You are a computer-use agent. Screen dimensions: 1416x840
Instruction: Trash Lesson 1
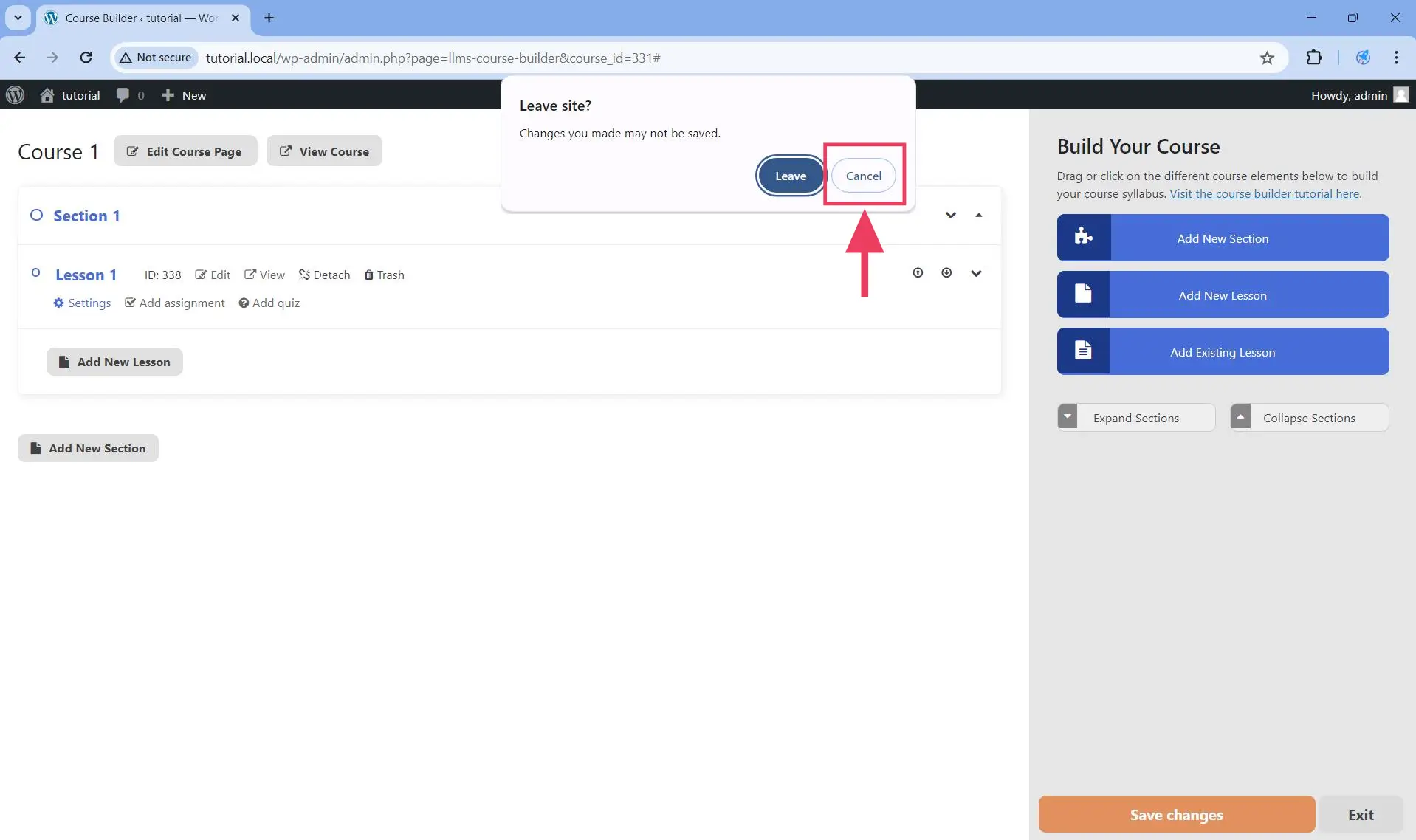(x=384, y=275)
